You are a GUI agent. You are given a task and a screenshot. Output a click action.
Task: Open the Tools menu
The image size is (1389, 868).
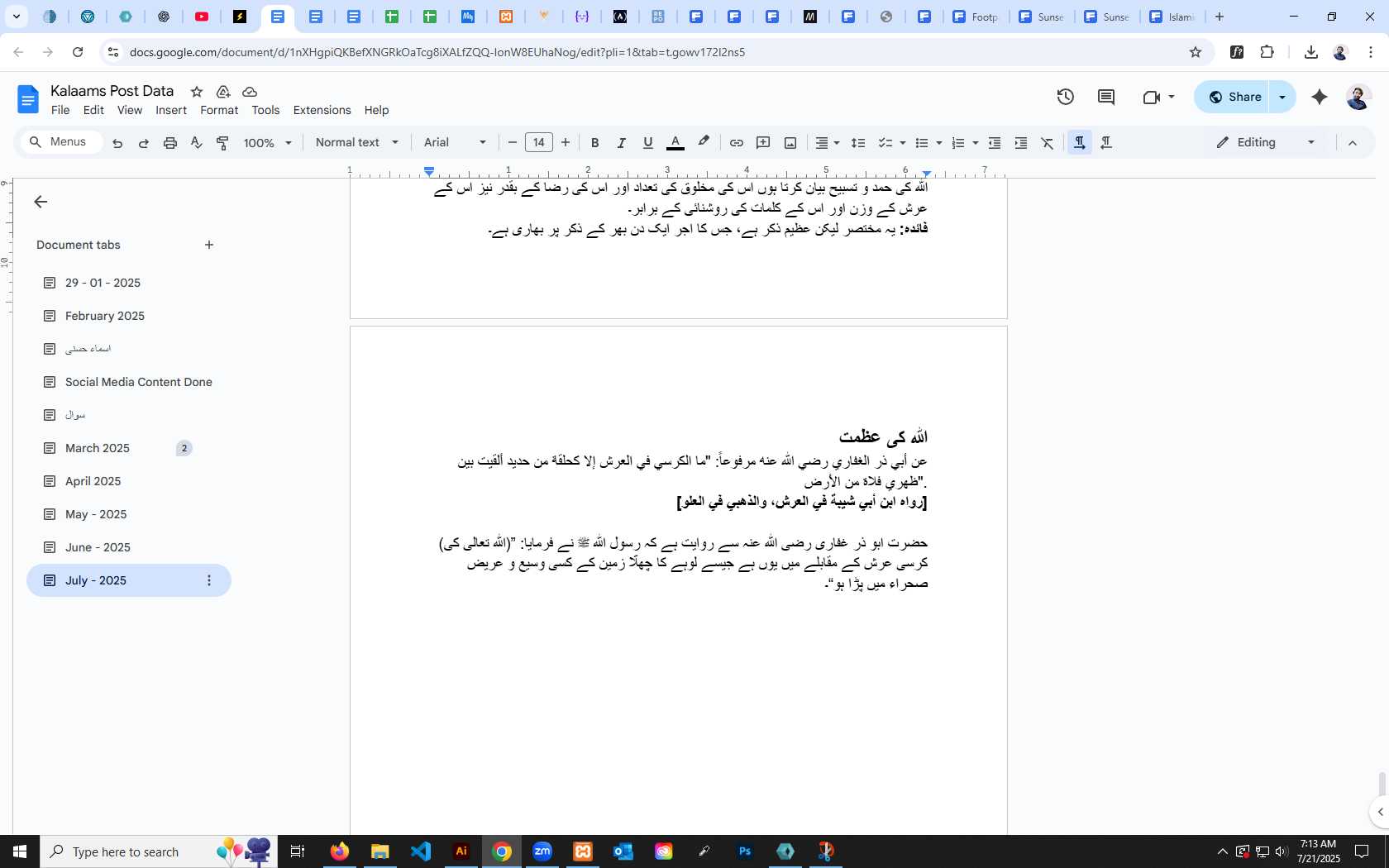(265, 110)
